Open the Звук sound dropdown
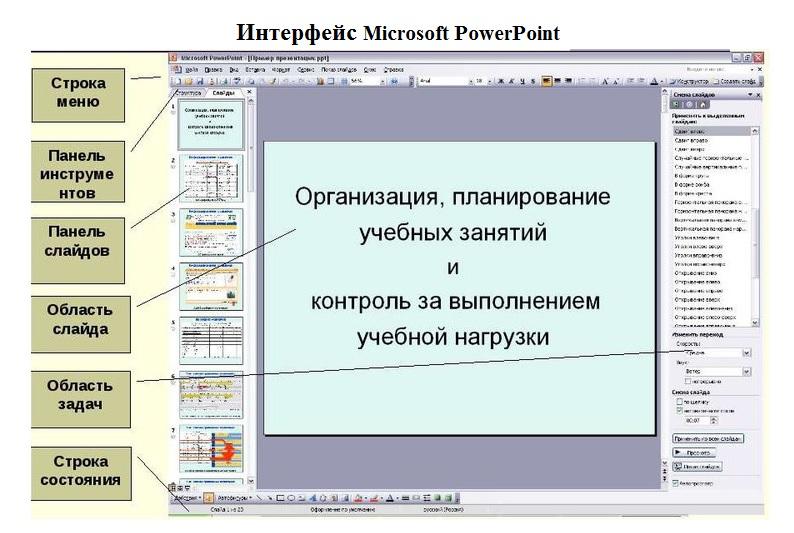 tap(746, 372)
